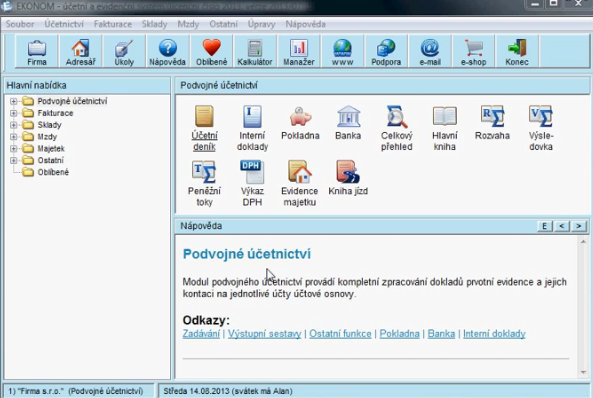Open the Banka module icon
Image resolution: width=593 pixels, height=398 pixels.
point(348,123)
